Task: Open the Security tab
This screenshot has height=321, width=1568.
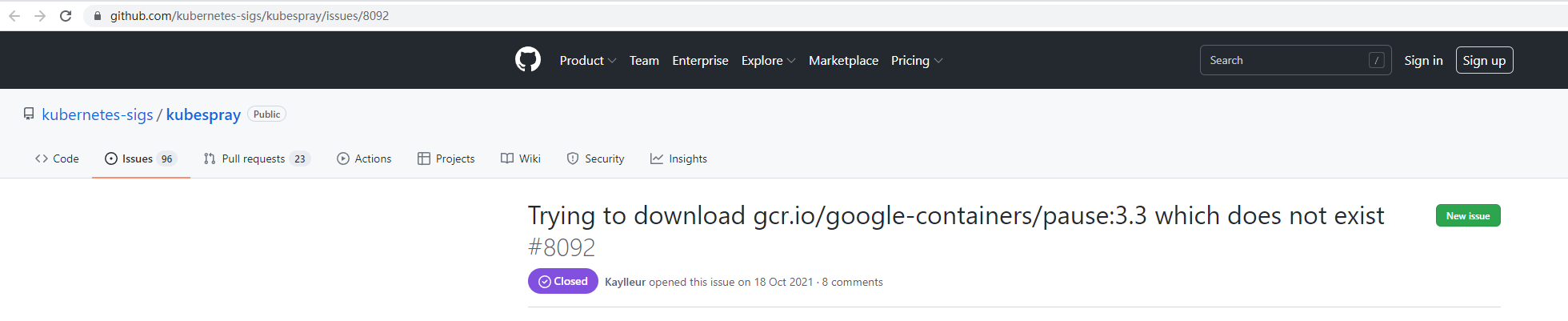Action: coord(595,158)
